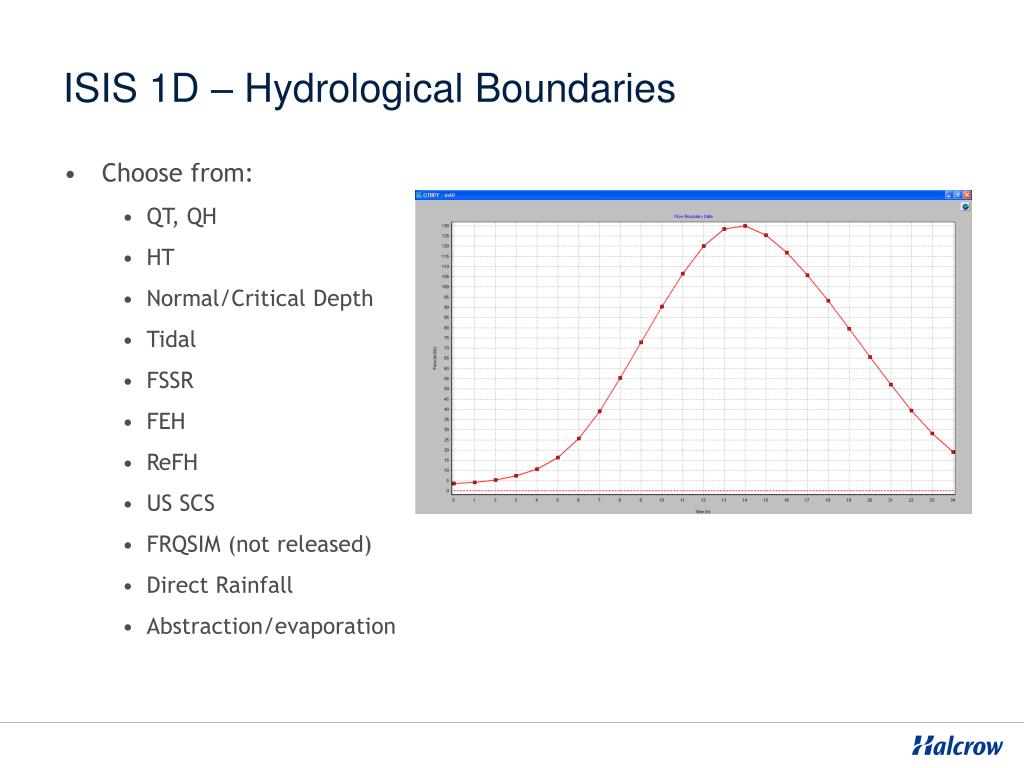
Task: Select the last data point at time 24
Action: coord(953,452)
